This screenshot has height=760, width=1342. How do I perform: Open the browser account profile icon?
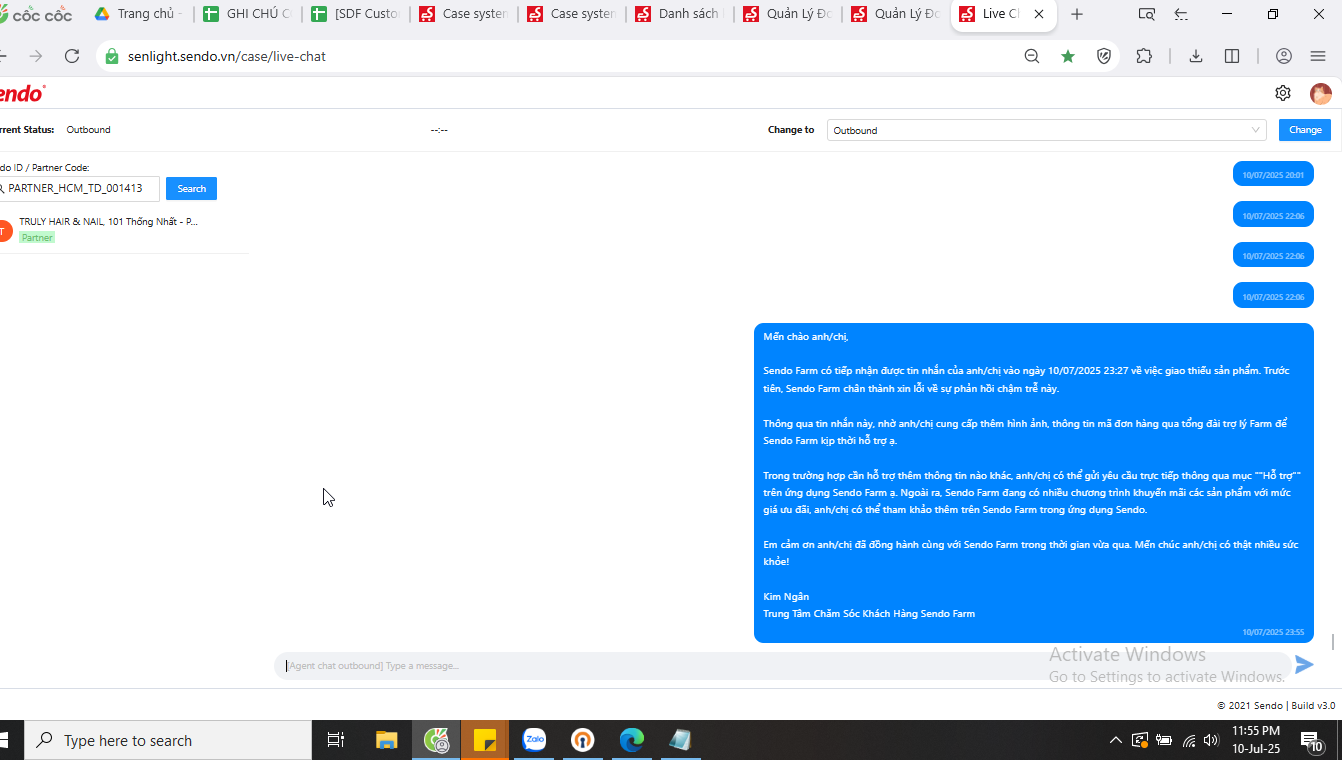point(1284,56)
